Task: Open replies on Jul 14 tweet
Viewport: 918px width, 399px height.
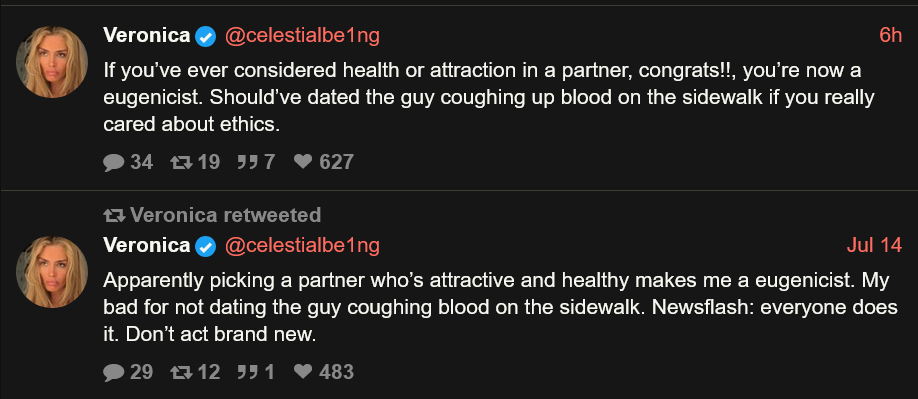Action: click(113, 372)
